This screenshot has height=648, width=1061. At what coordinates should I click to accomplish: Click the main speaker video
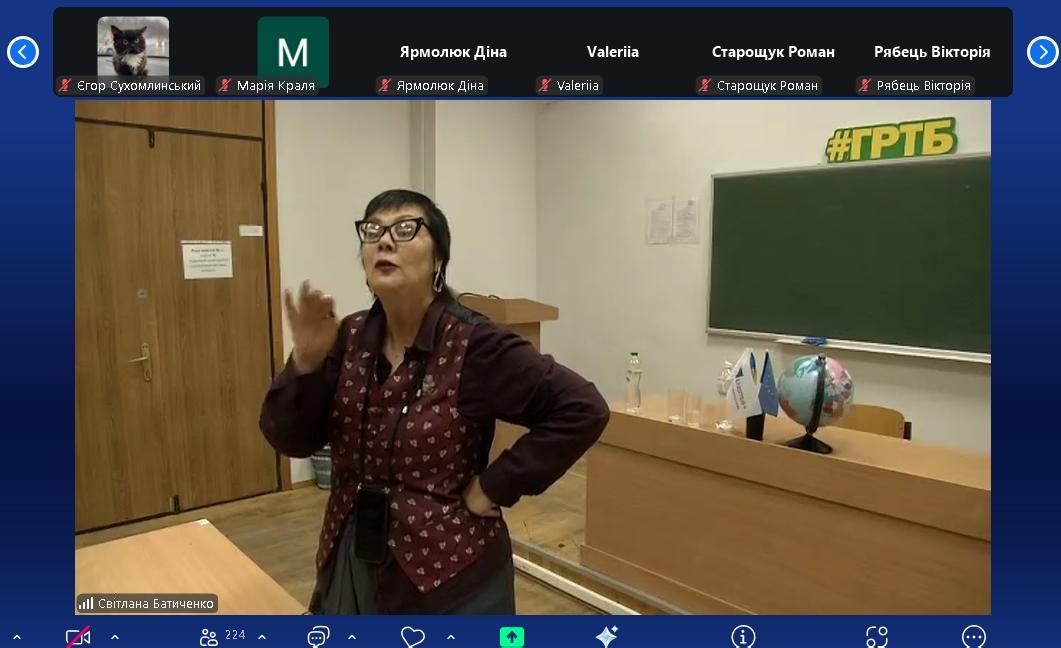[533, 357]
